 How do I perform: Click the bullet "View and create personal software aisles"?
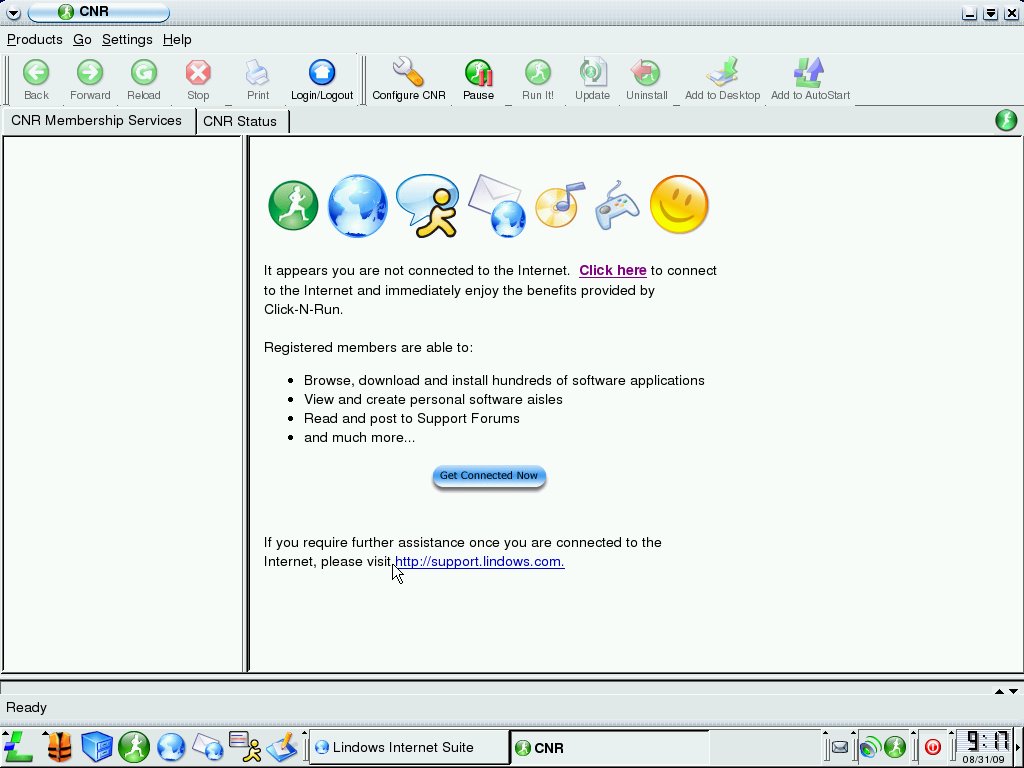[x=433, y=399]
